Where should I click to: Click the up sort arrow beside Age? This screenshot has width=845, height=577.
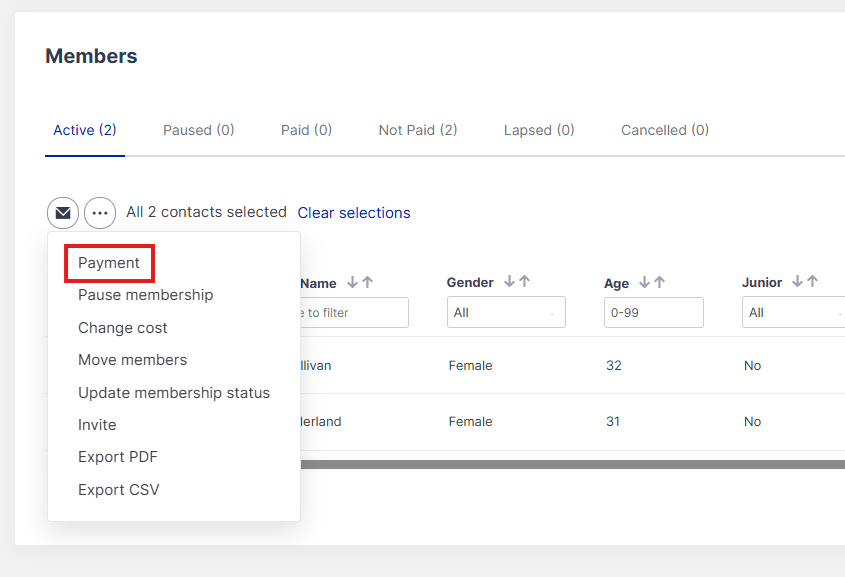tap(660, 282)
